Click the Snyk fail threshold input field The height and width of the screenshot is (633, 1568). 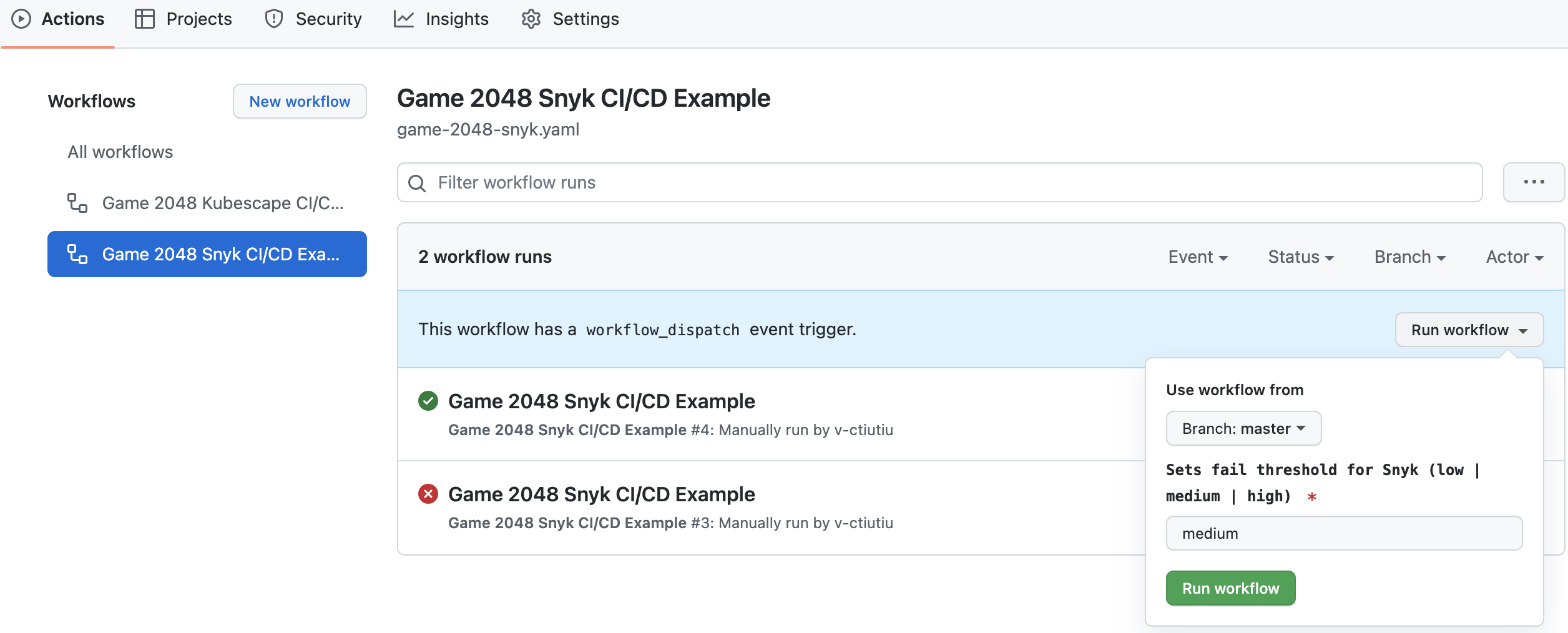pyautogui.click(x=1344, y=533)
